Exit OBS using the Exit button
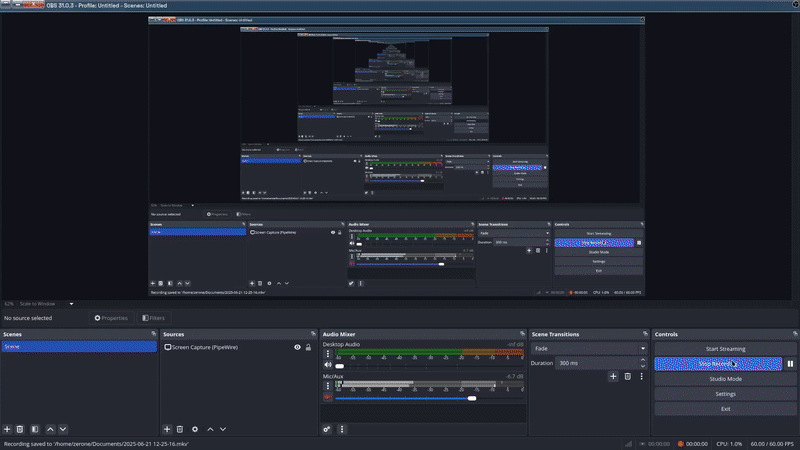This screenshot has width=800, height=450. point(725,409)
